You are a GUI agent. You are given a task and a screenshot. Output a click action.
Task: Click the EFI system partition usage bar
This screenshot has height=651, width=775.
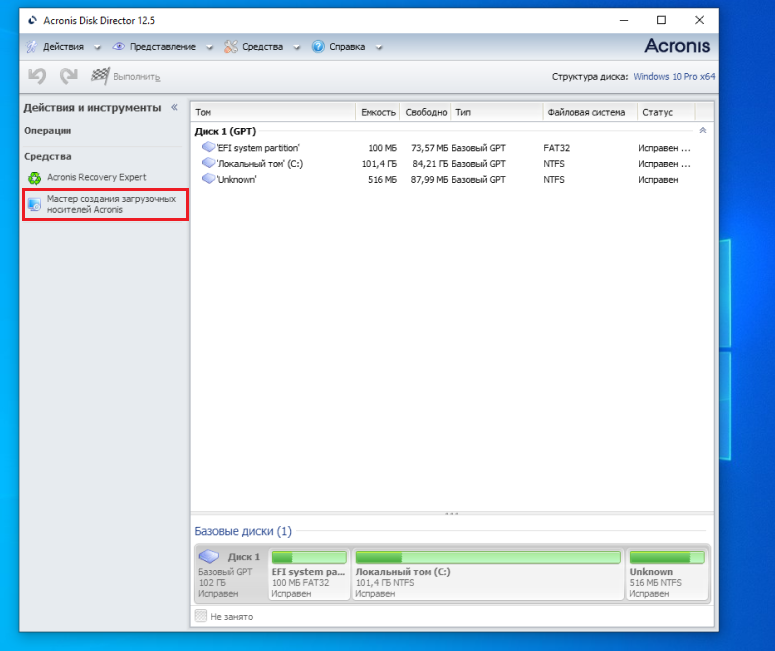coord(309,557)
